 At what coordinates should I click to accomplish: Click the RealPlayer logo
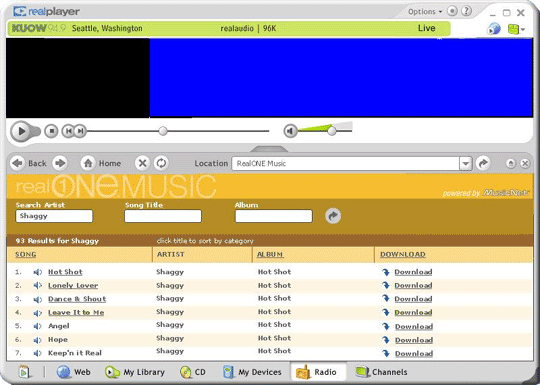46,11
